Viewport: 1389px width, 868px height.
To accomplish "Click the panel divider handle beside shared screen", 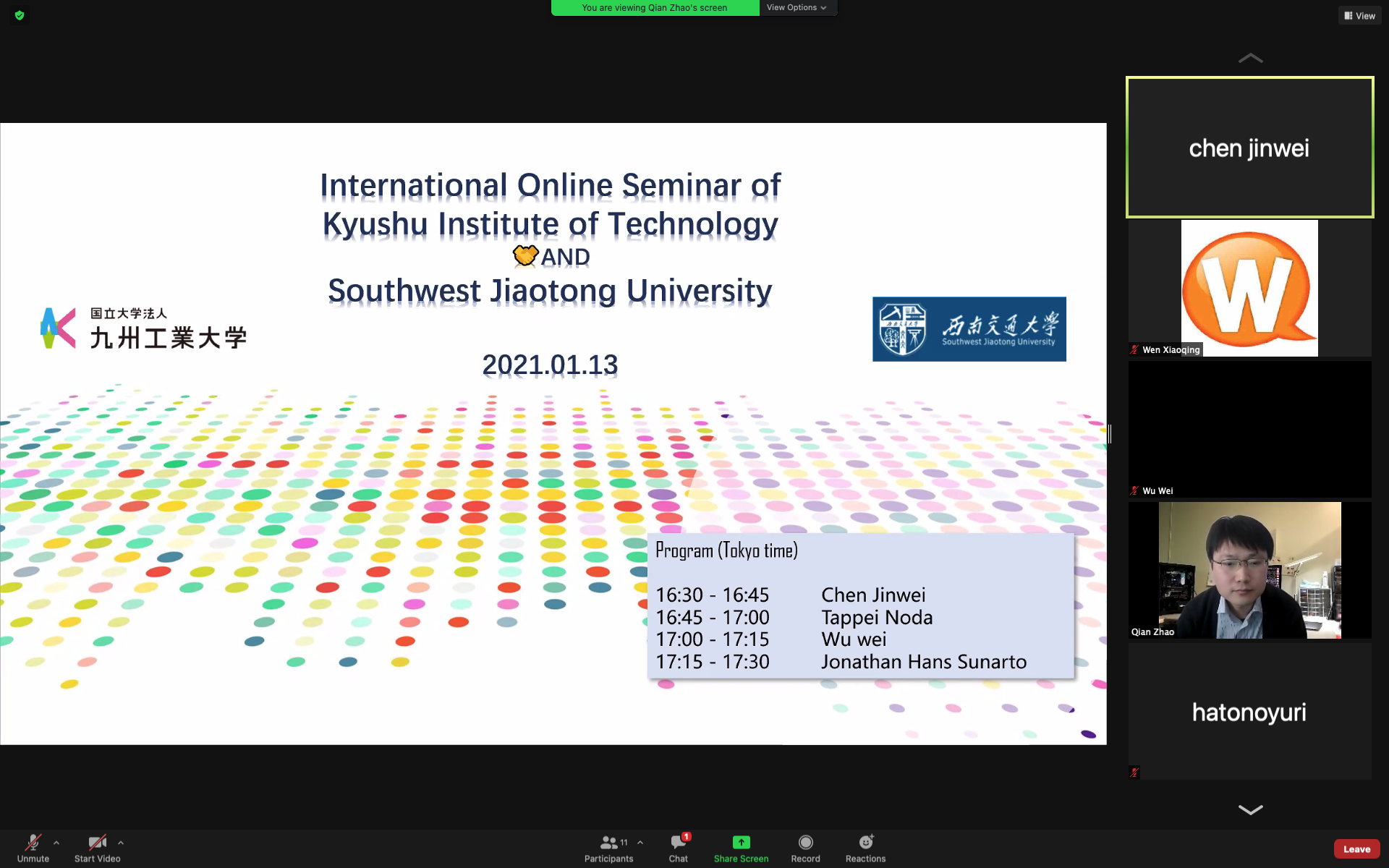I will 1110,433.
